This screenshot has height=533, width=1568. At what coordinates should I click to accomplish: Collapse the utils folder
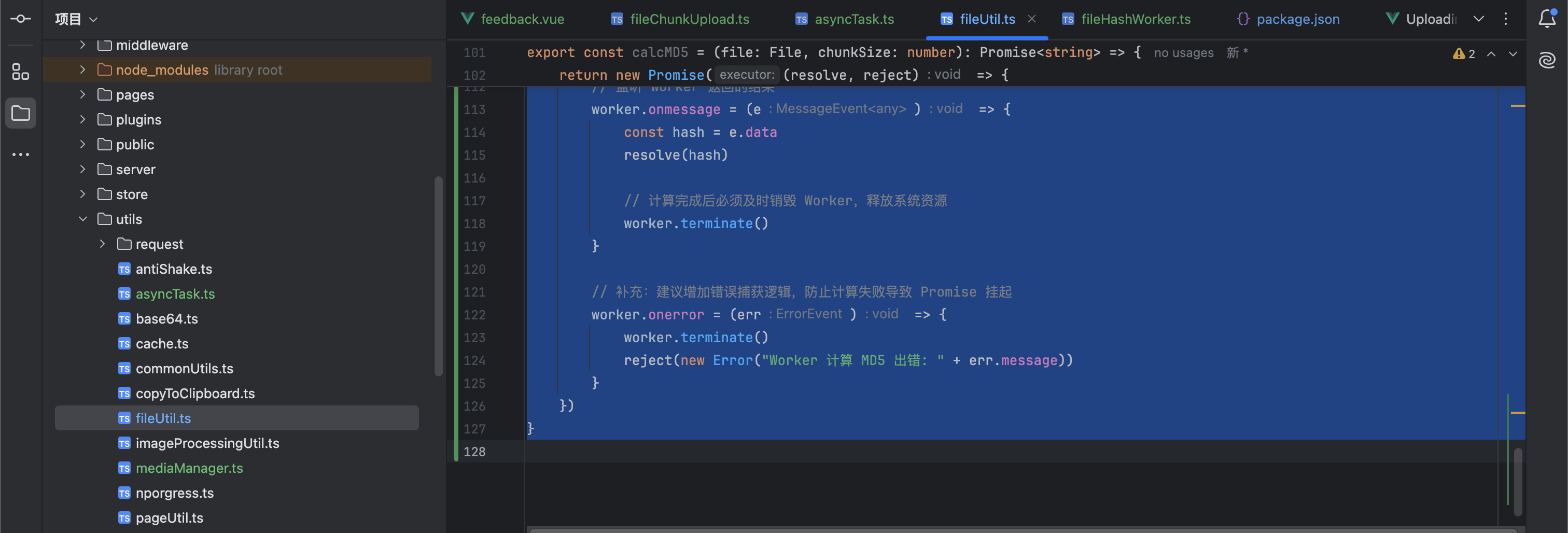pos(83,219)
